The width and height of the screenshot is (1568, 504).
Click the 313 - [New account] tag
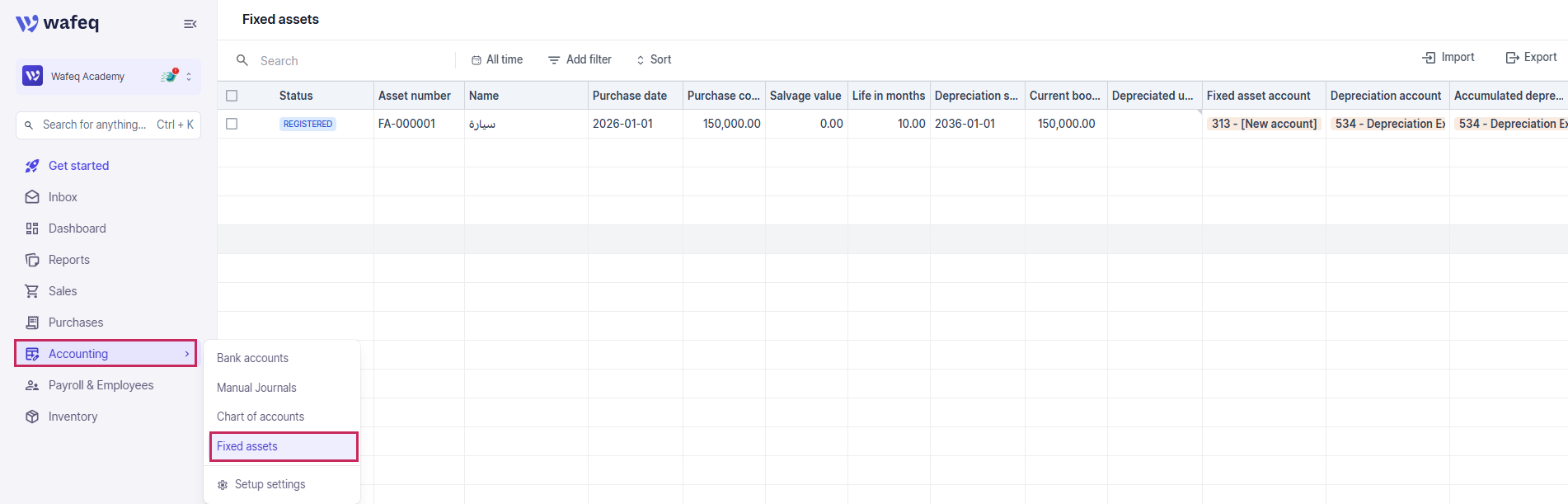coord(1264,124)
